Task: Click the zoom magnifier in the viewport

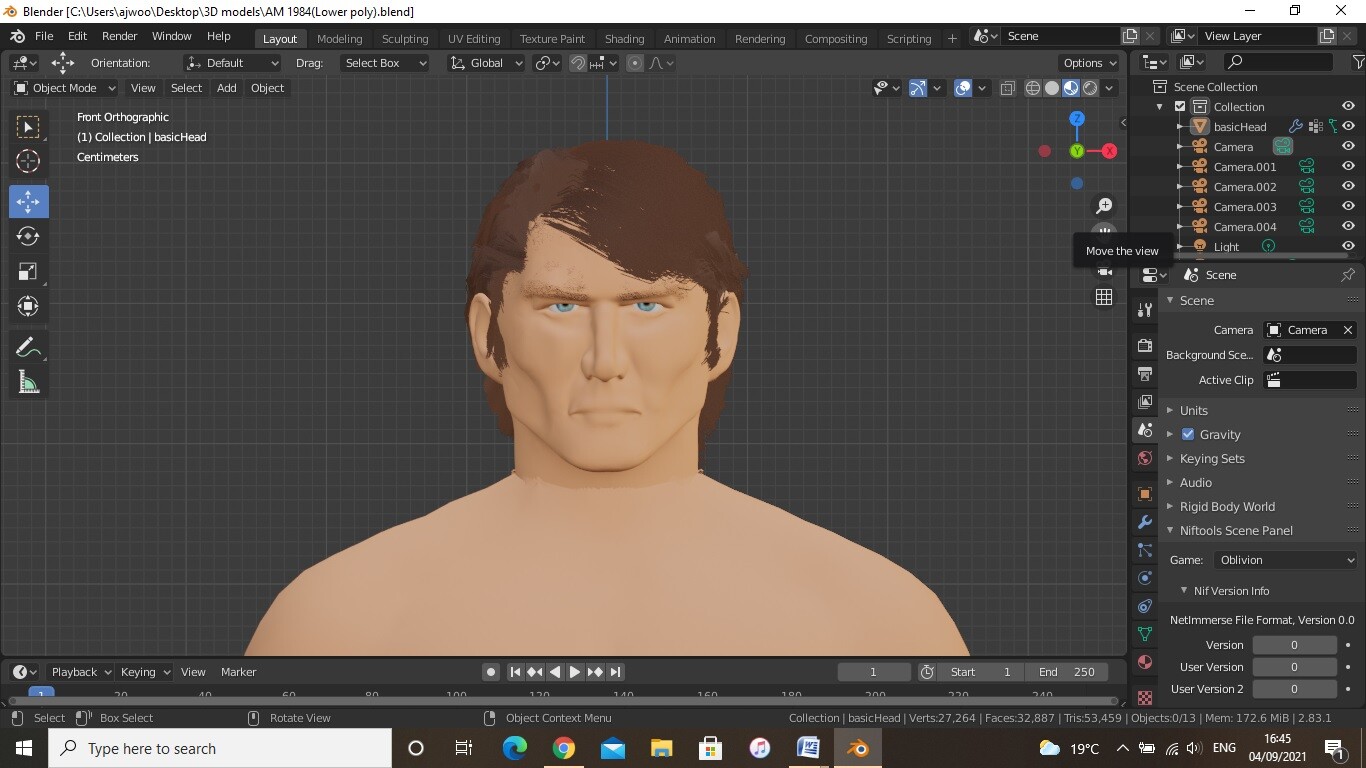Action: pyautogui.click(x=1104, y=206)
